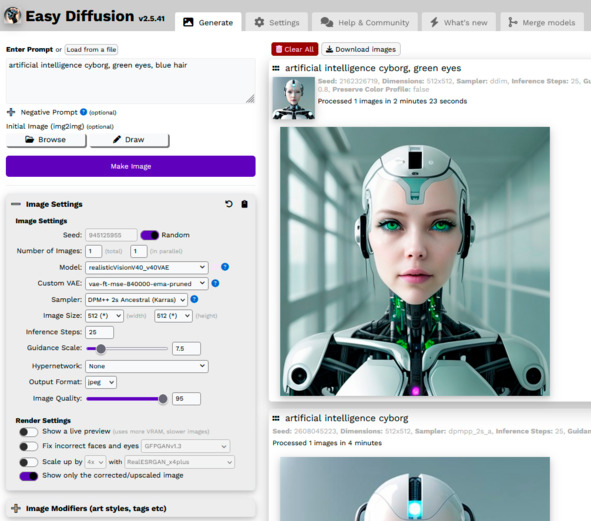The width and height of the screenshot is (591, 521).
Task: Click the Negative Prompt info icon
Action: (x=84, y=112)
